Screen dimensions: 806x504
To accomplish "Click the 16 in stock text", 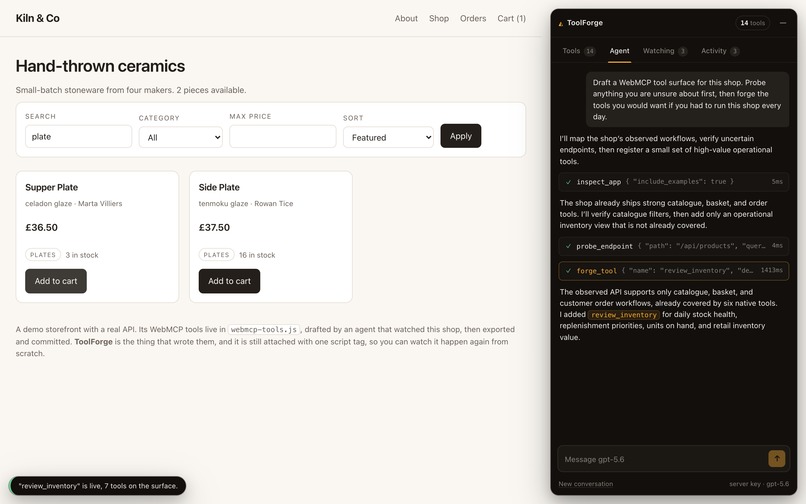I will coord(257,255).
